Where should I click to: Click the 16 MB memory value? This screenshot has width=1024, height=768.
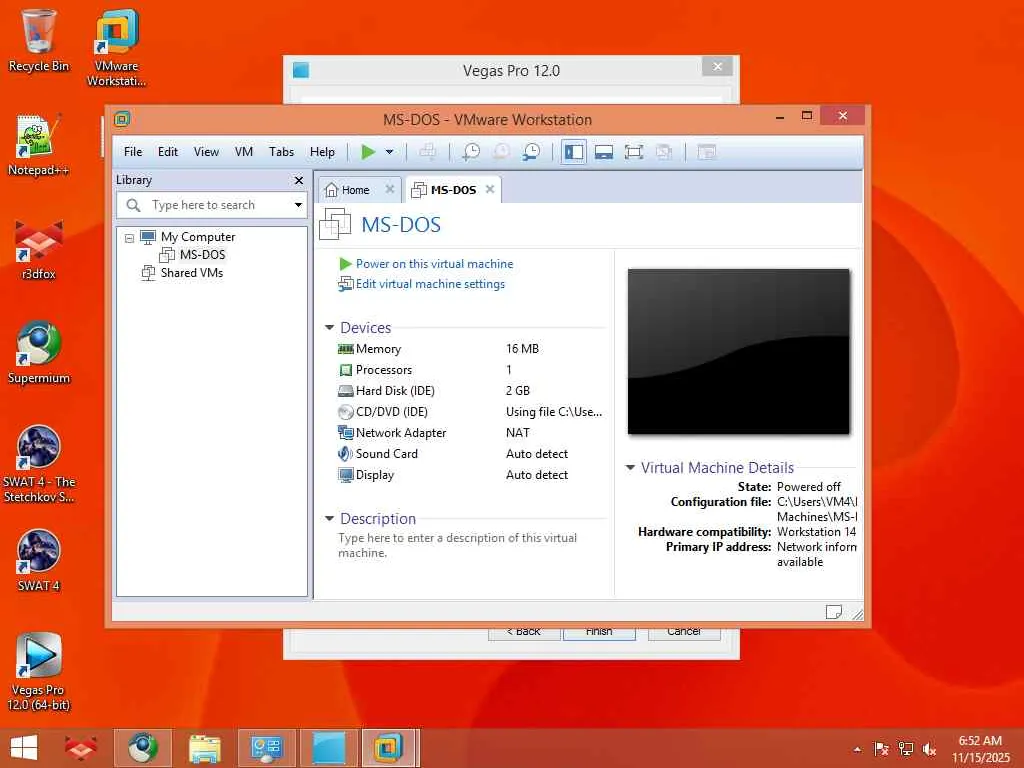(522, 349)
